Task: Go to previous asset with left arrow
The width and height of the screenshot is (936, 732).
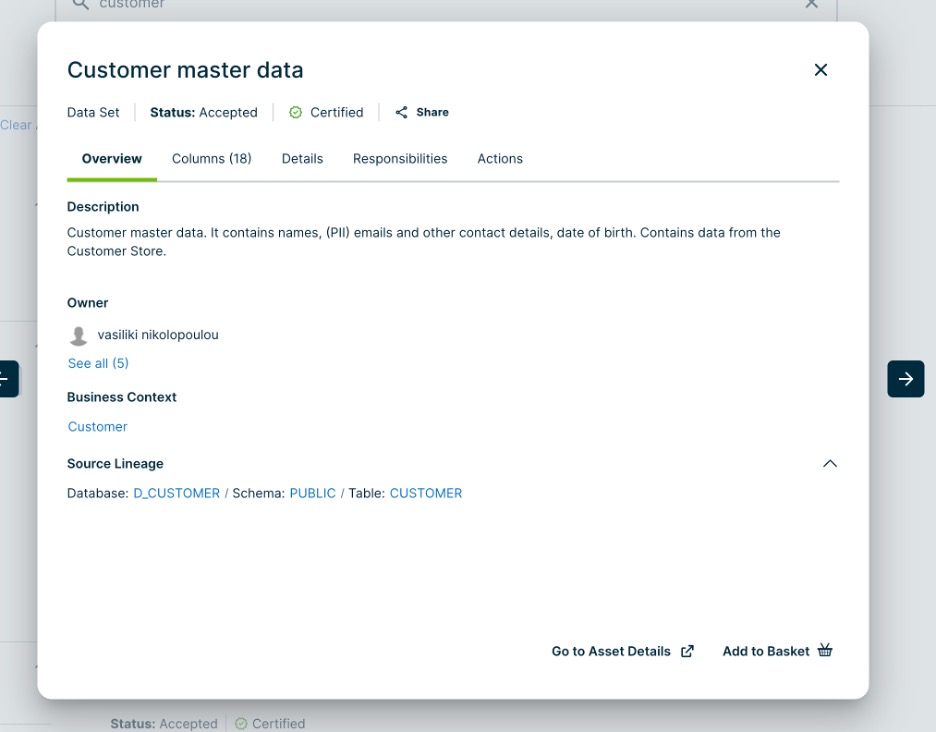Action: point(6,379)
